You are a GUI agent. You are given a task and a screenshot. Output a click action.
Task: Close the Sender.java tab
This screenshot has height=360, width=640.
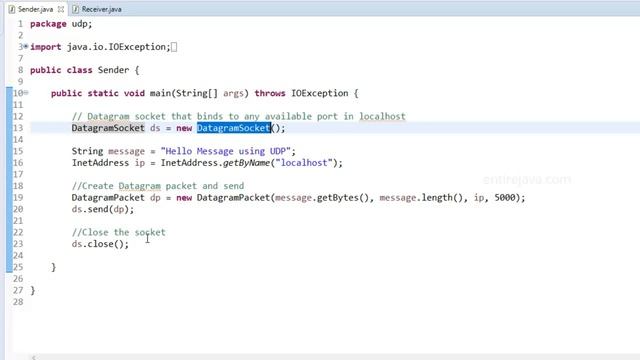pos(61,9)
